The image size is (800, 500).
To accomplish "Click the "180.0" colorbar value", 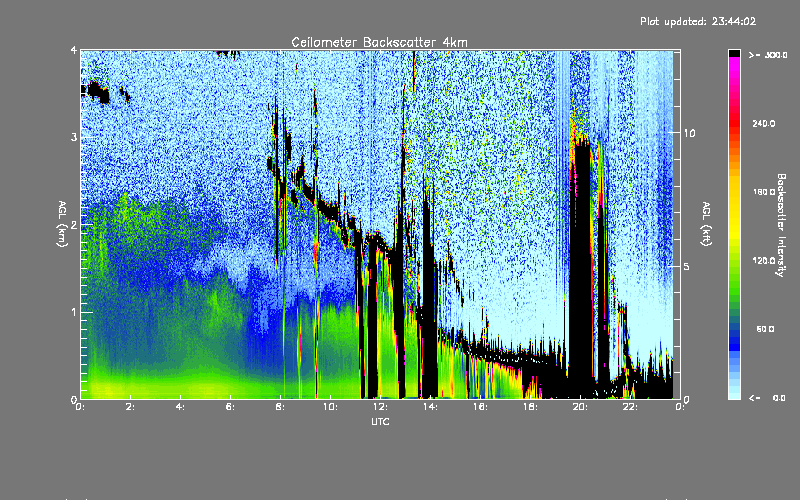I will (764, 192).
